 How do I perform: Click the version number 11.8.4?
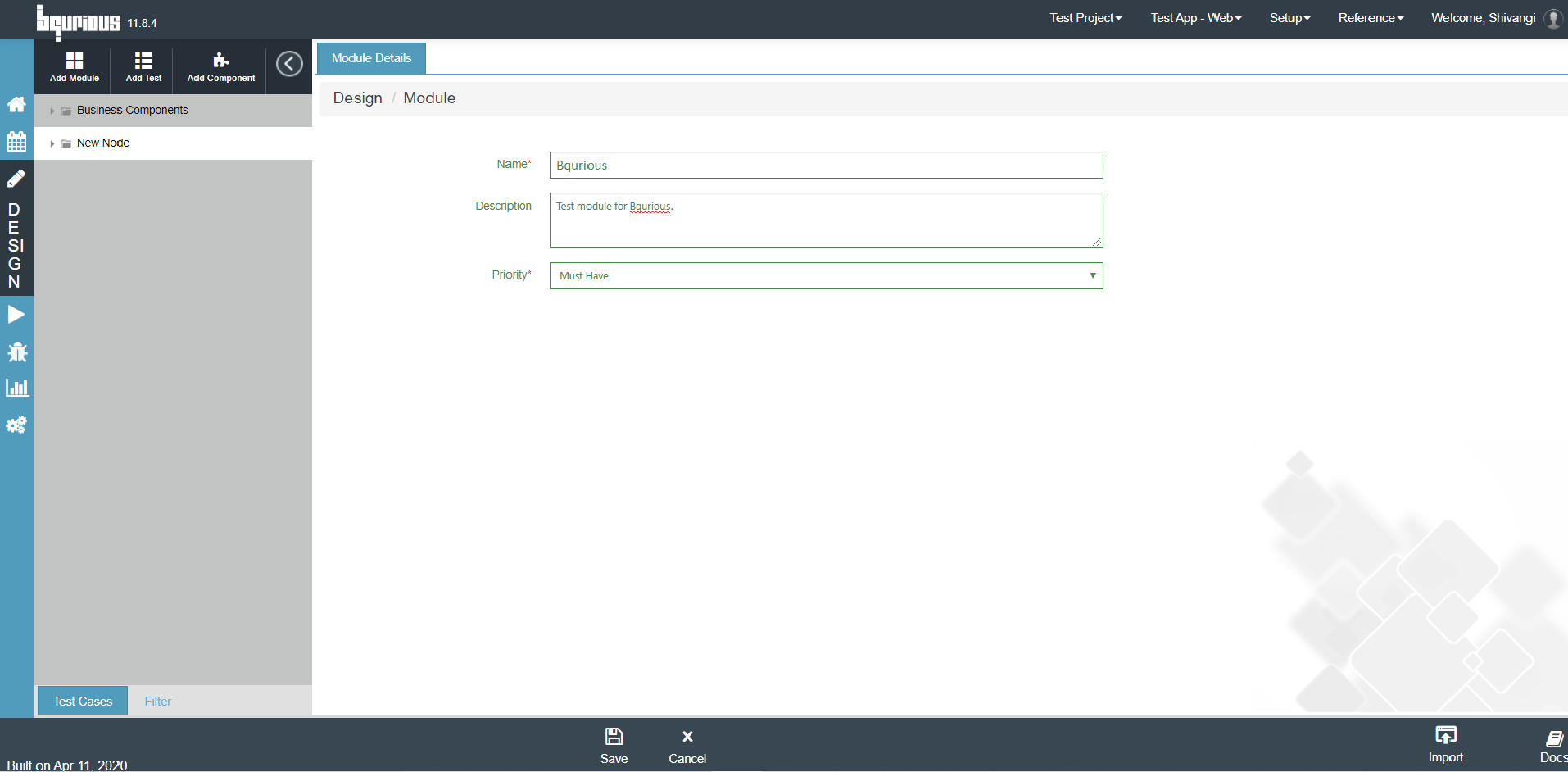pos(142,24)
